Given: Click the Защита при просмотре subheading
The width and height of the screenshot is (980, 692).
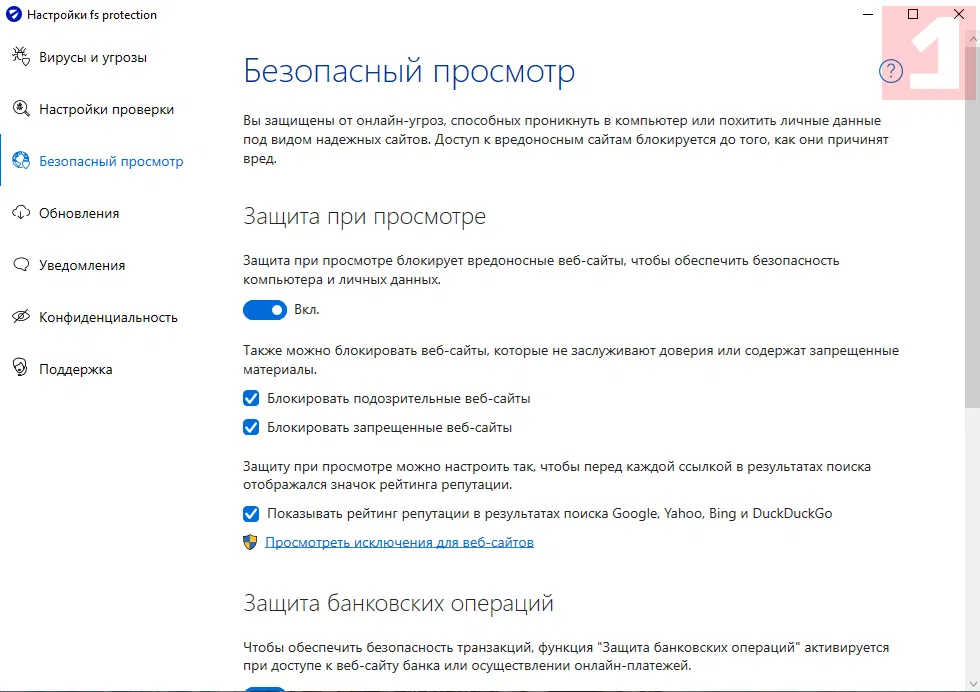Looking at the screenshot, I should coord(364,216).
